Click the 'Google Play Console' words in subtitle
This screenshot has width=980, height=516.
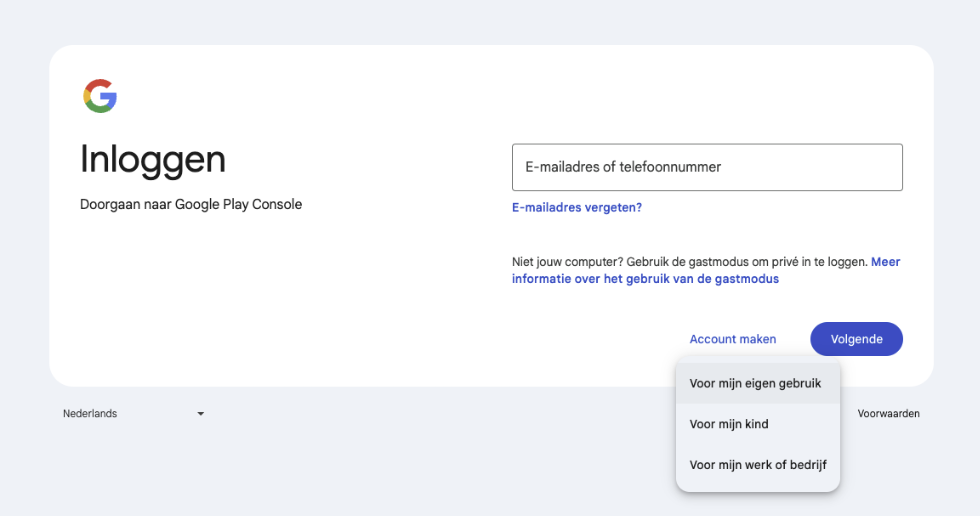238,205
